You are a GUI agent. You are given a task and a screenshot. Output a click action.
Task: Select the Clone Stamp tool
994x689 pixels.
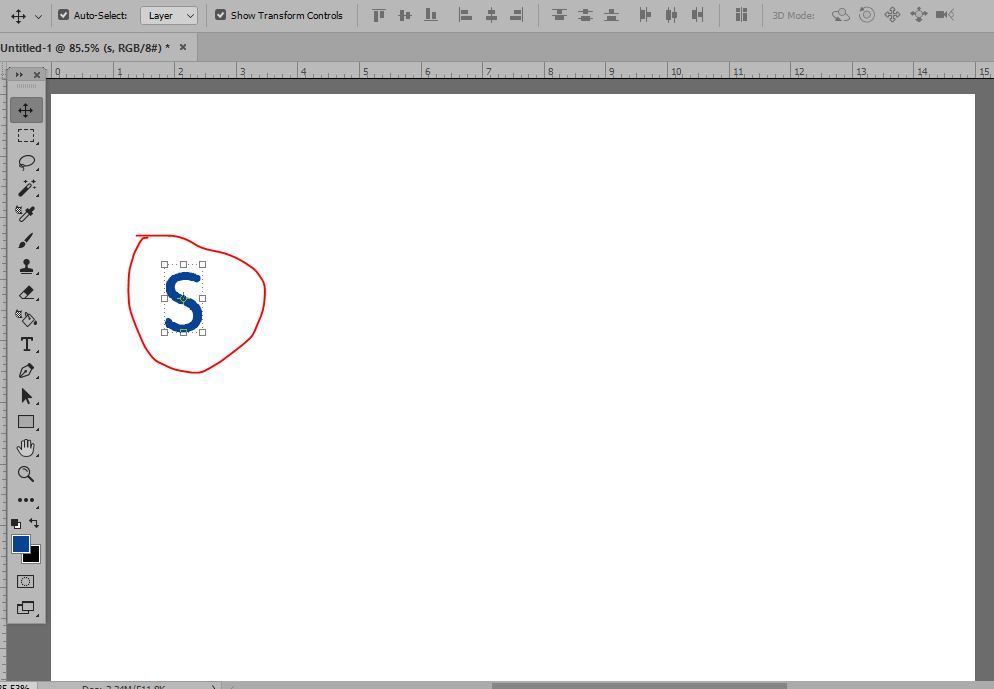(x=26, y=266)
